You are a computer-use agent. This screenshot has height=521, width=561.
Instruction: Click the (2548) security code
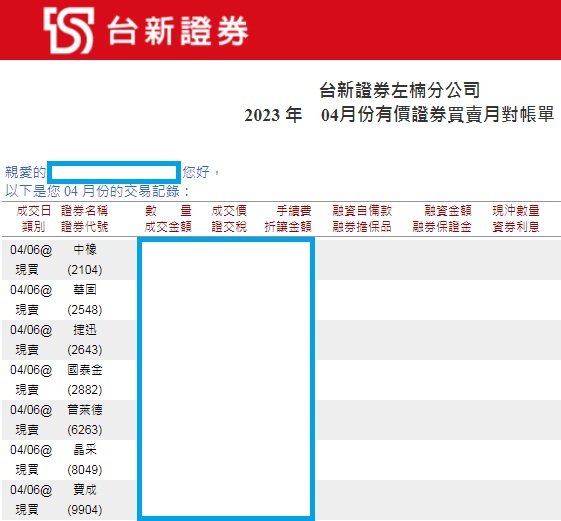[85, 310]
